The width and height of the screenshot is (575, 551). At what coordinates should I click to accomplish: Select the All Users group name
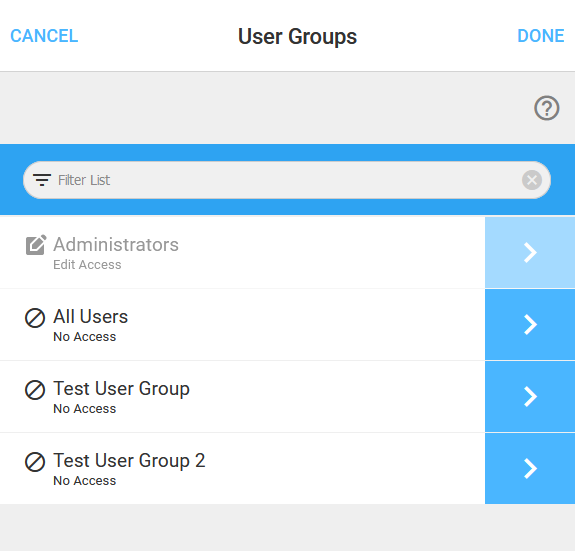coord(91,316)
